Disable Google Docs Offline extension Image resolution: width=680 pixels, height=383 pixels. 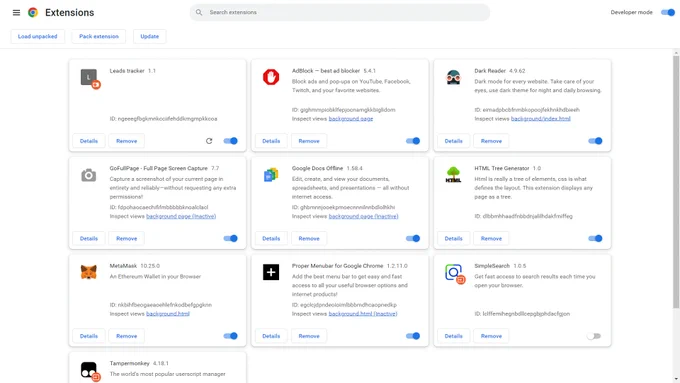pos(413,239)
